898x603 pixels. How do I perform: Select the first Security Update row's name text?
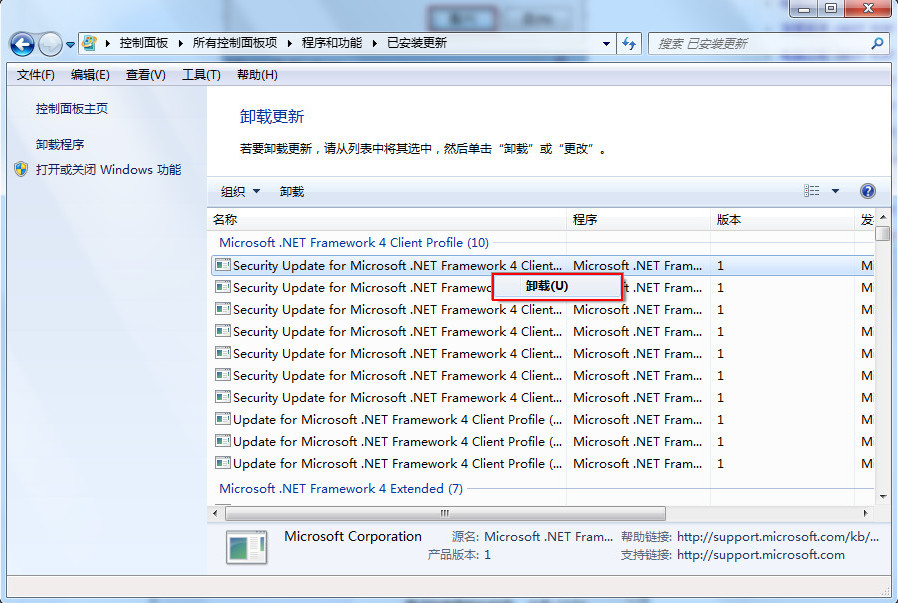click(x=397, y=266)
